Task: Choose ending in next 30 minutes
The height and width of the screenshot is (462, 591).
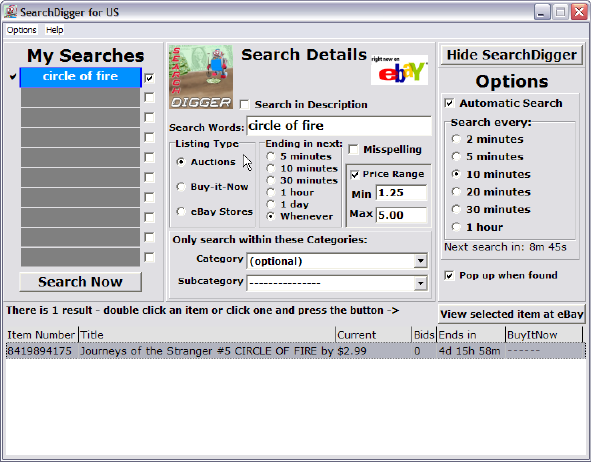Action: click(271, 180)
